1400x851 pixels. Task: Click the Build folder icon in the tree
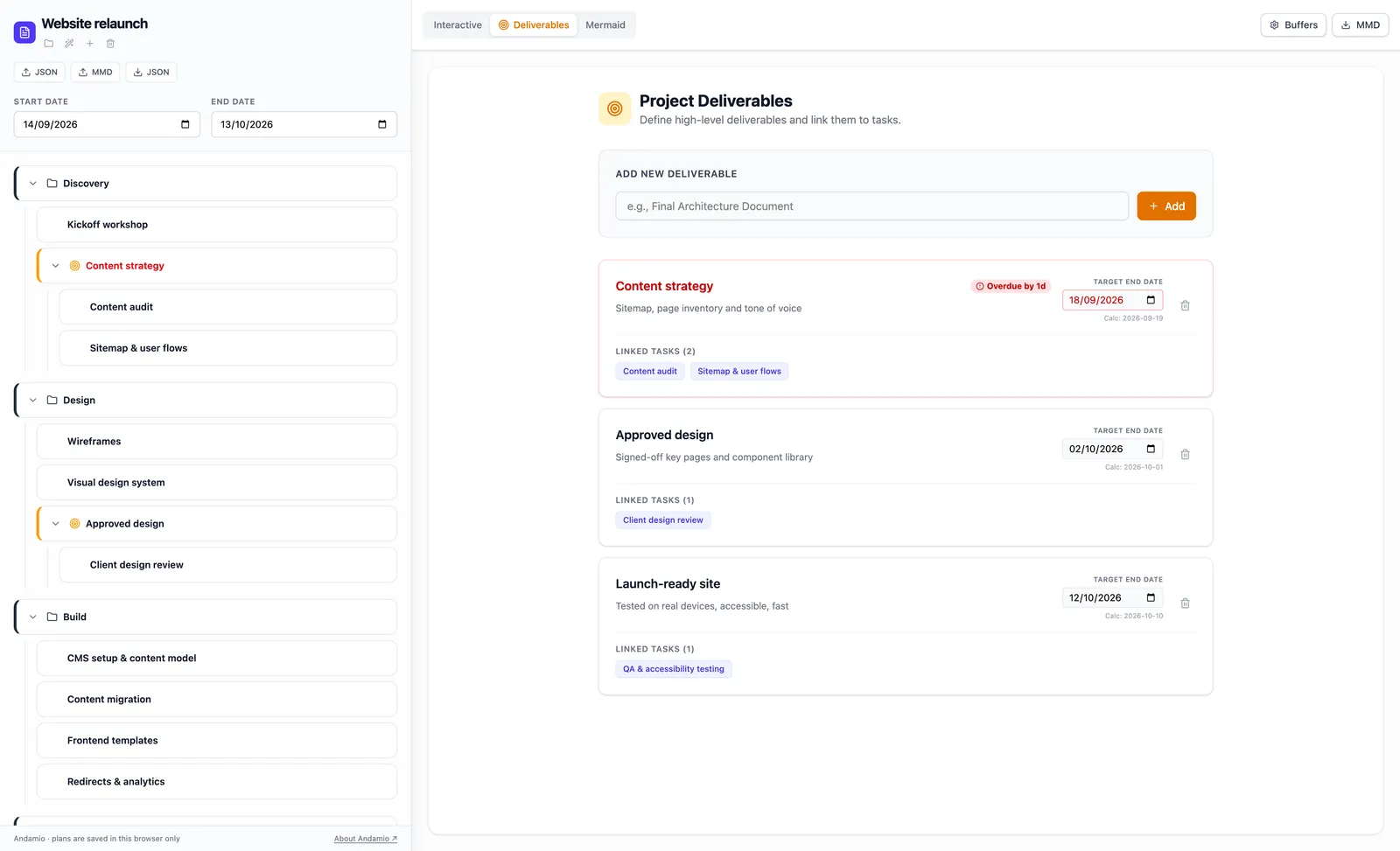(x=52, y=617)
